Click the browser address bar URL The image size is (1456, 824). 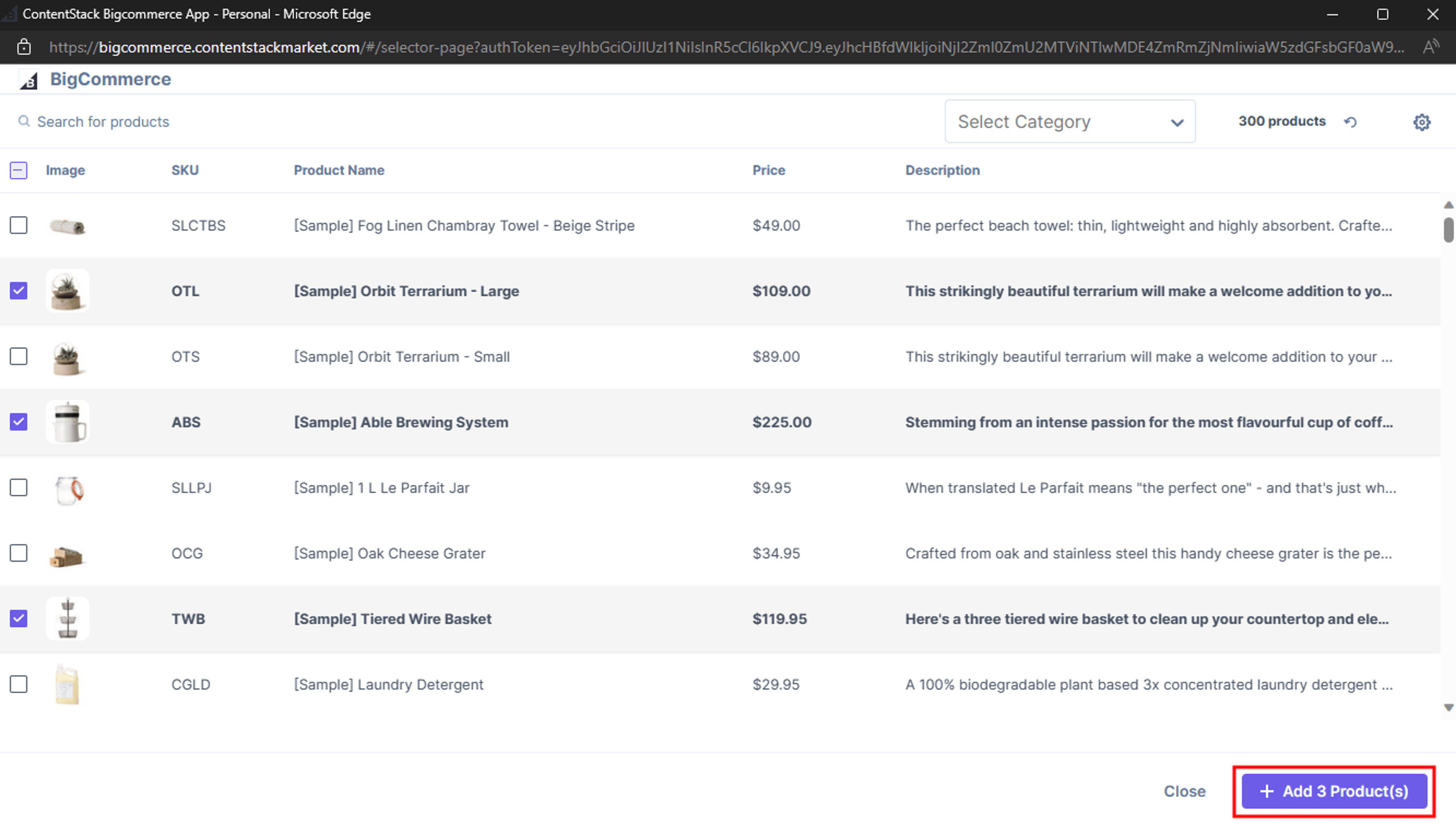pos(726,47)
